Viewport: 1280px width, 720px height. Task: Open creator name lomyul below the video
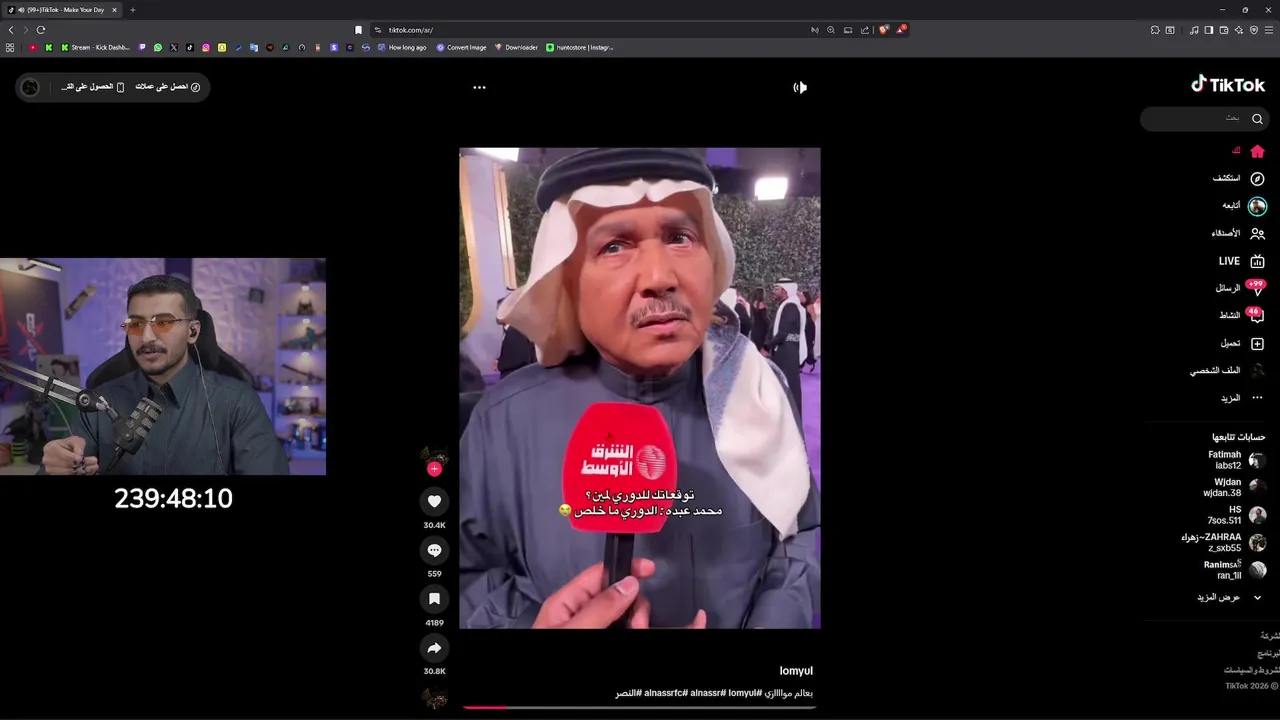pos(796,671)
